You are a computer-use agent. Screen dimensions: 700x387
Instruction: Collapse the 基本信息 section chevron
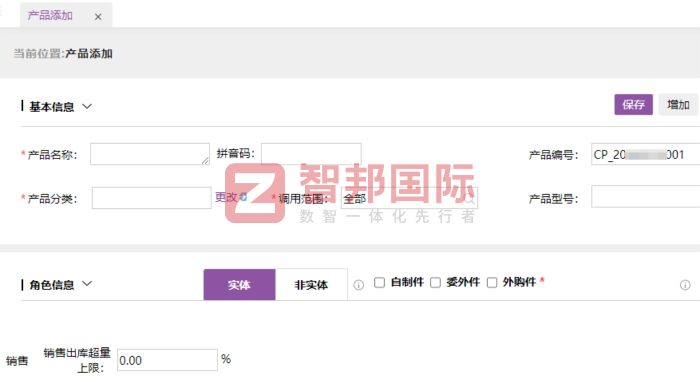(87, 106)
